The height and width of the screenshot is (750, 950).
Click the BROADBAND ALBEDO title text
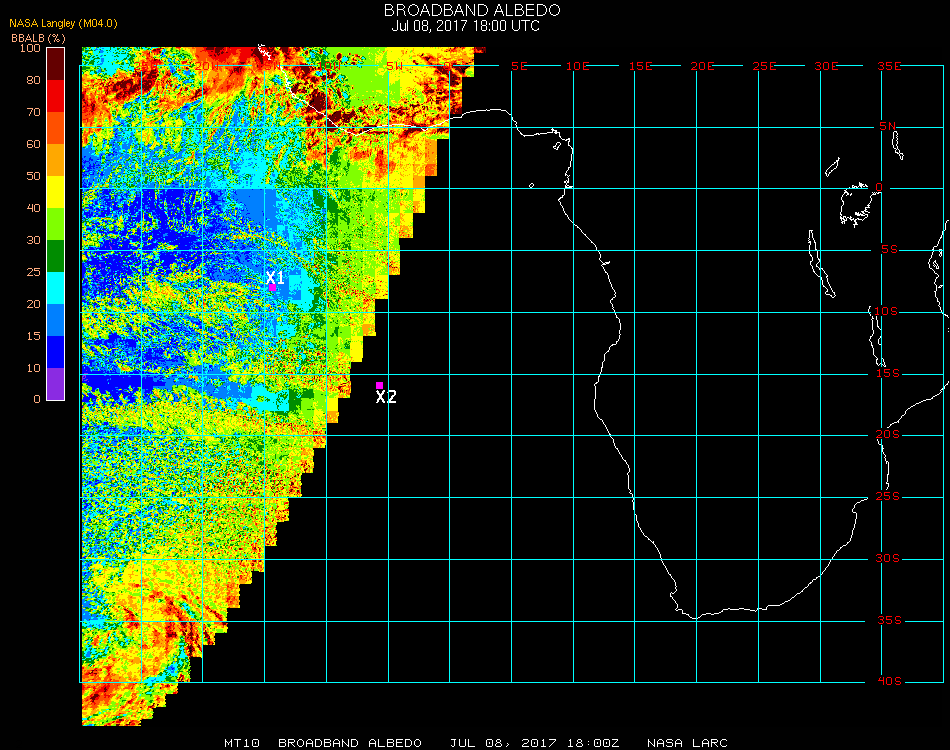[x=472, y=10]
